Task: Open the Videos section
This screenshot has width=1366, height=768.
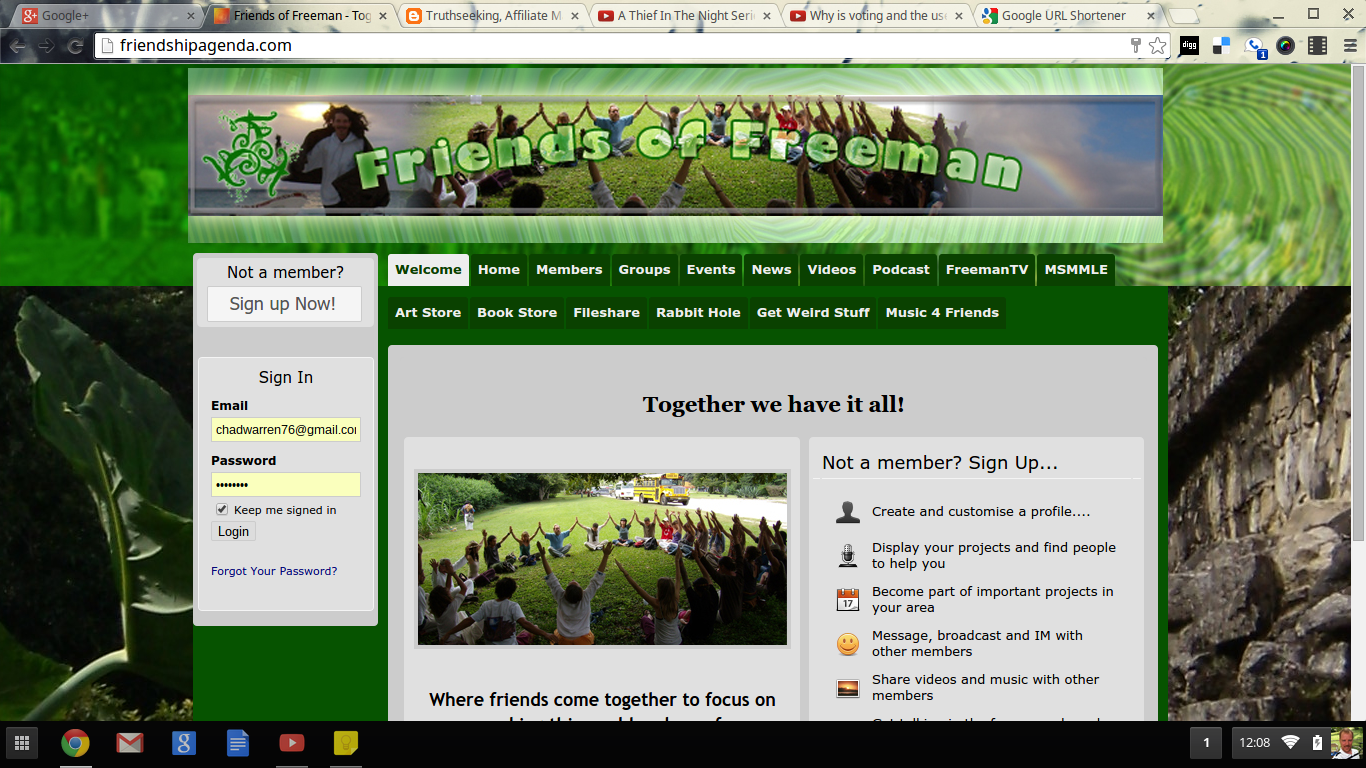Action: point(832,269)
